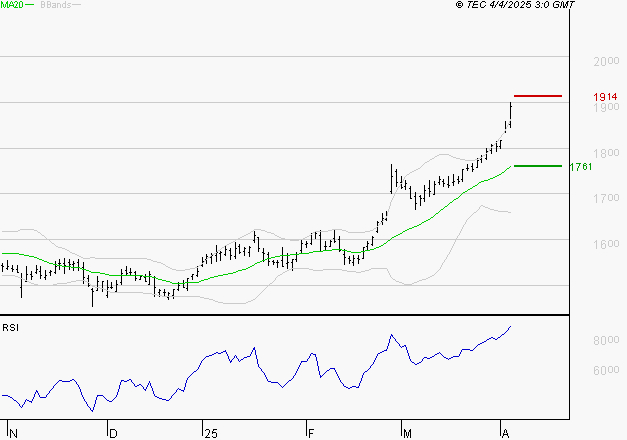
Task: Click the A month marker on time axis
Action: (505, 434)
